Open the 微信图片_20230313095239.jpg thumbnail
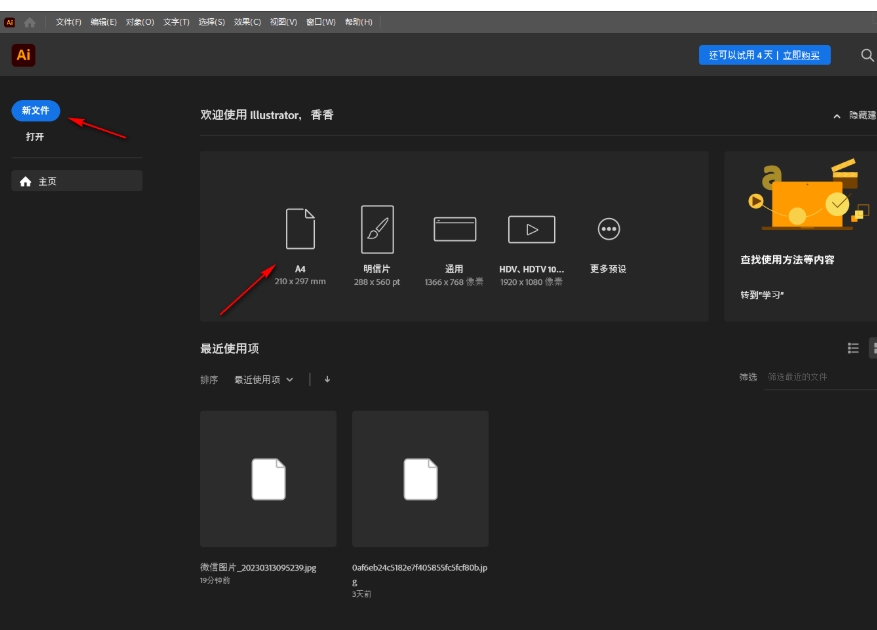Viewport: 877px width, 630px height. click(268, 479)
